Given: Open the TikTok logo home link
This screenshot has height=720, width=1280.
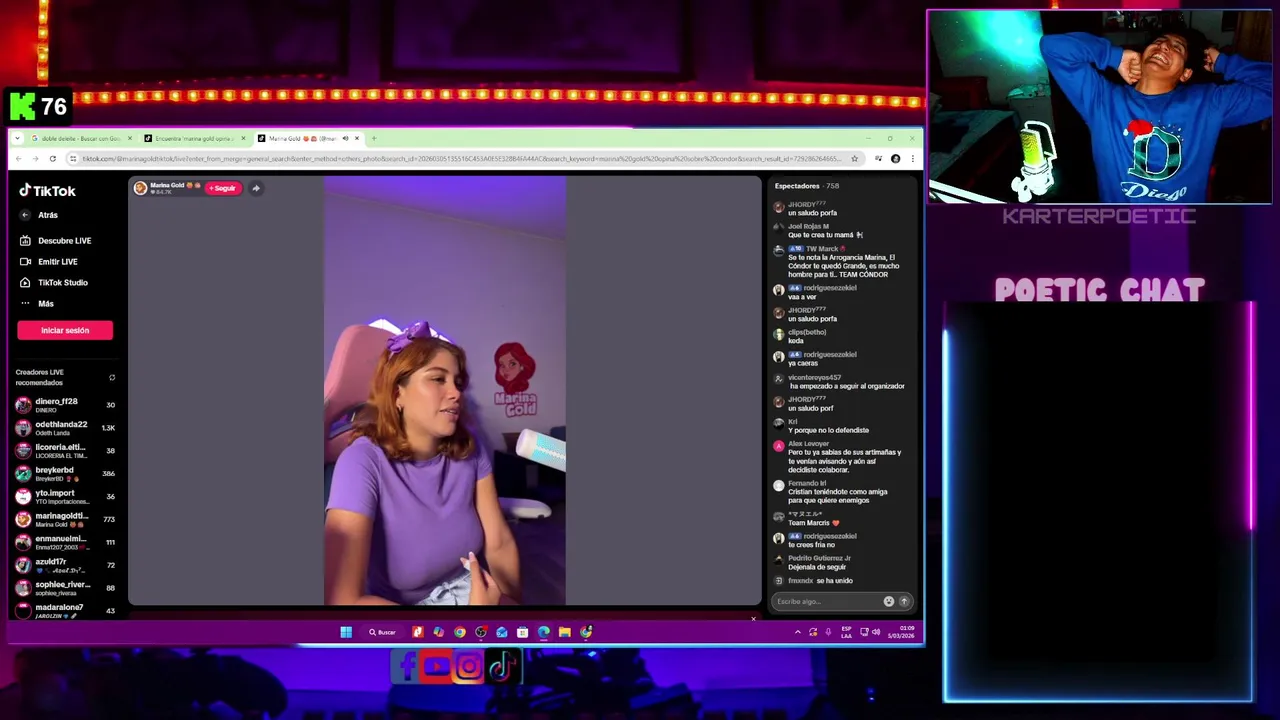Looking at the screenshot, I should pyautogui.click(x=47, y=190).
